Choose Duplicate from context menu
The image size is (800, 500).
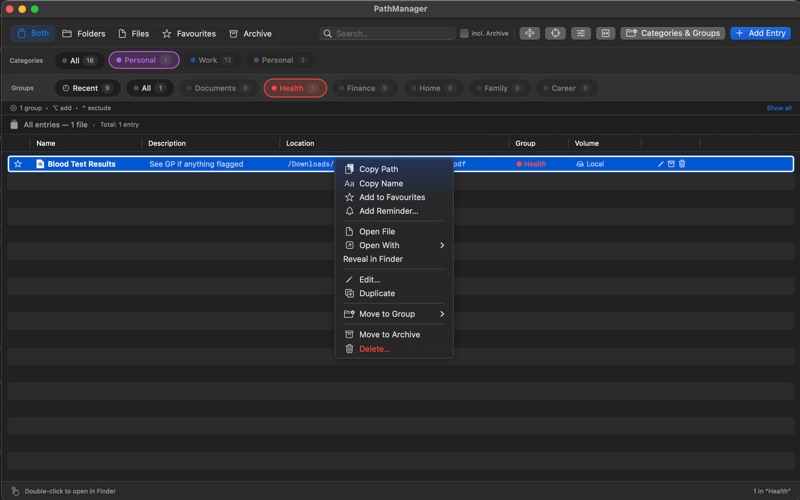tap(394, 293)
